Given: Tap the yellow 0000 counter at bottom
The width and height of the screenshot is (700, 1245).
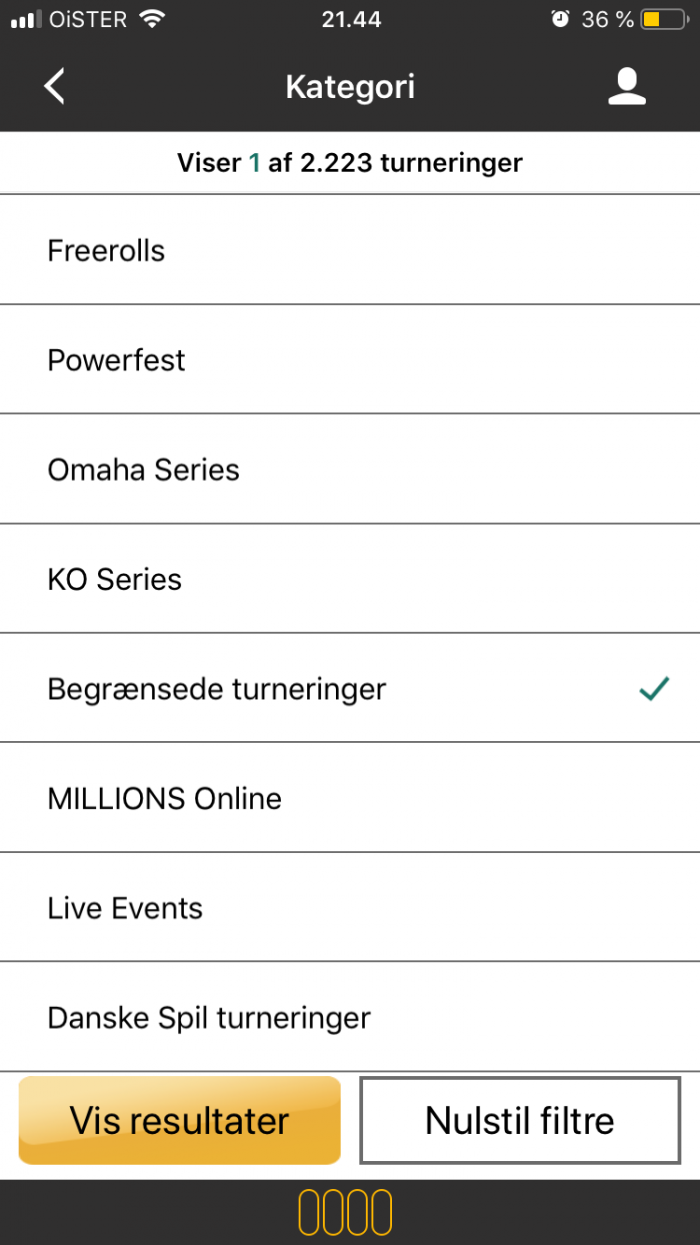Looking at the screenshot, I should [x=345, y=1212].
